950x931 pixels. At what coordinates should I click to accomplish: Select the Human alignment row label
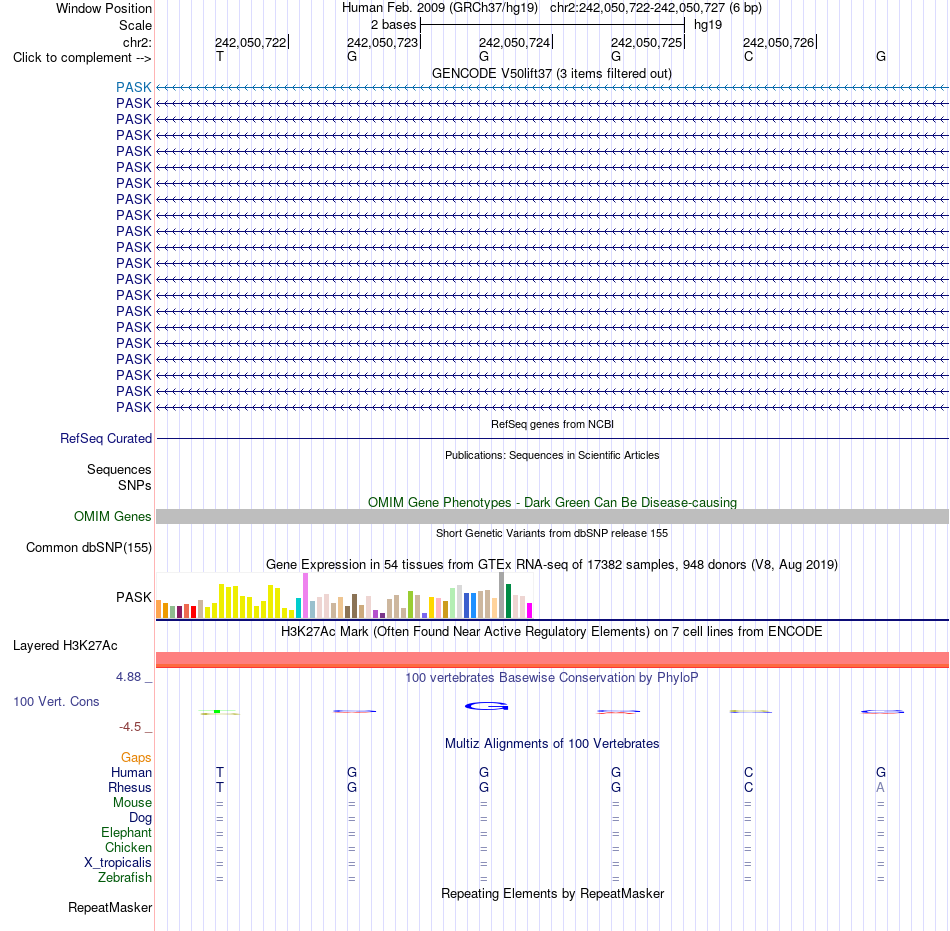point(131,772)
